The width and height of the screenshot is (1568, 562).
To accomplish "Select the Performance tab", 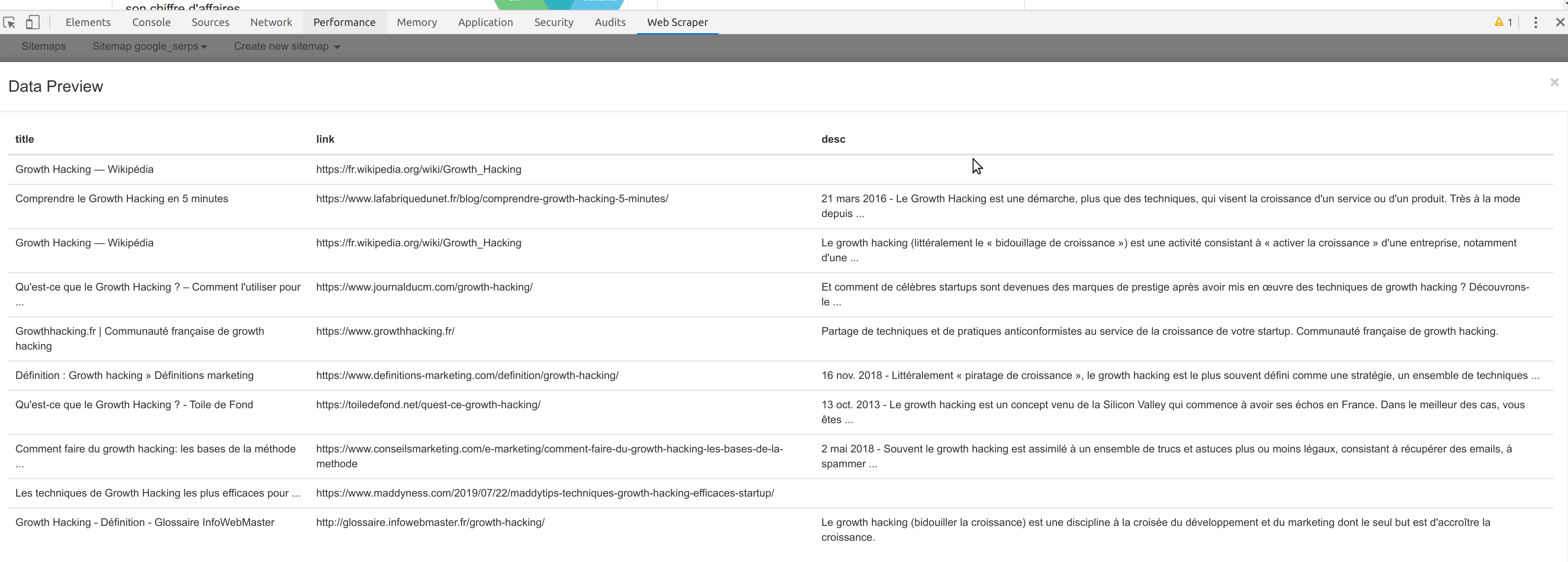I will pyautogui.click(x=345, y=23).
